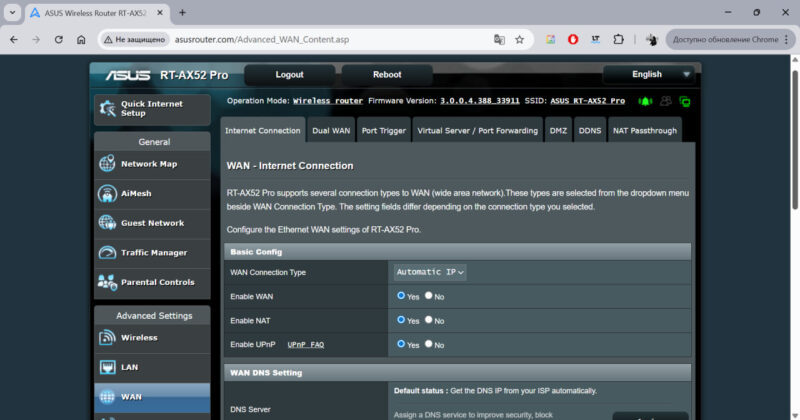Open the browser profile avatar
This screenshot has width=800, height=420.
[652, 39]
